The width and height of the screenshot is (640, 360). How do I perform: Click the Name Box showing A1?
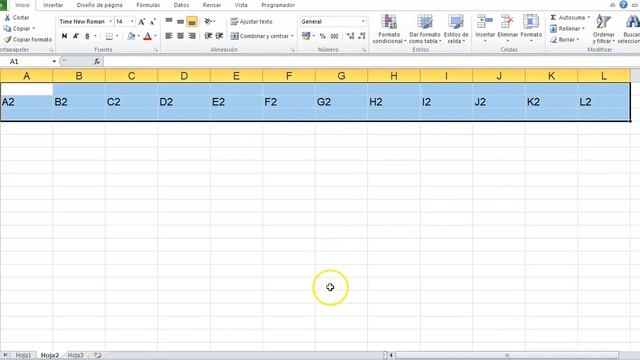point(26,62)
